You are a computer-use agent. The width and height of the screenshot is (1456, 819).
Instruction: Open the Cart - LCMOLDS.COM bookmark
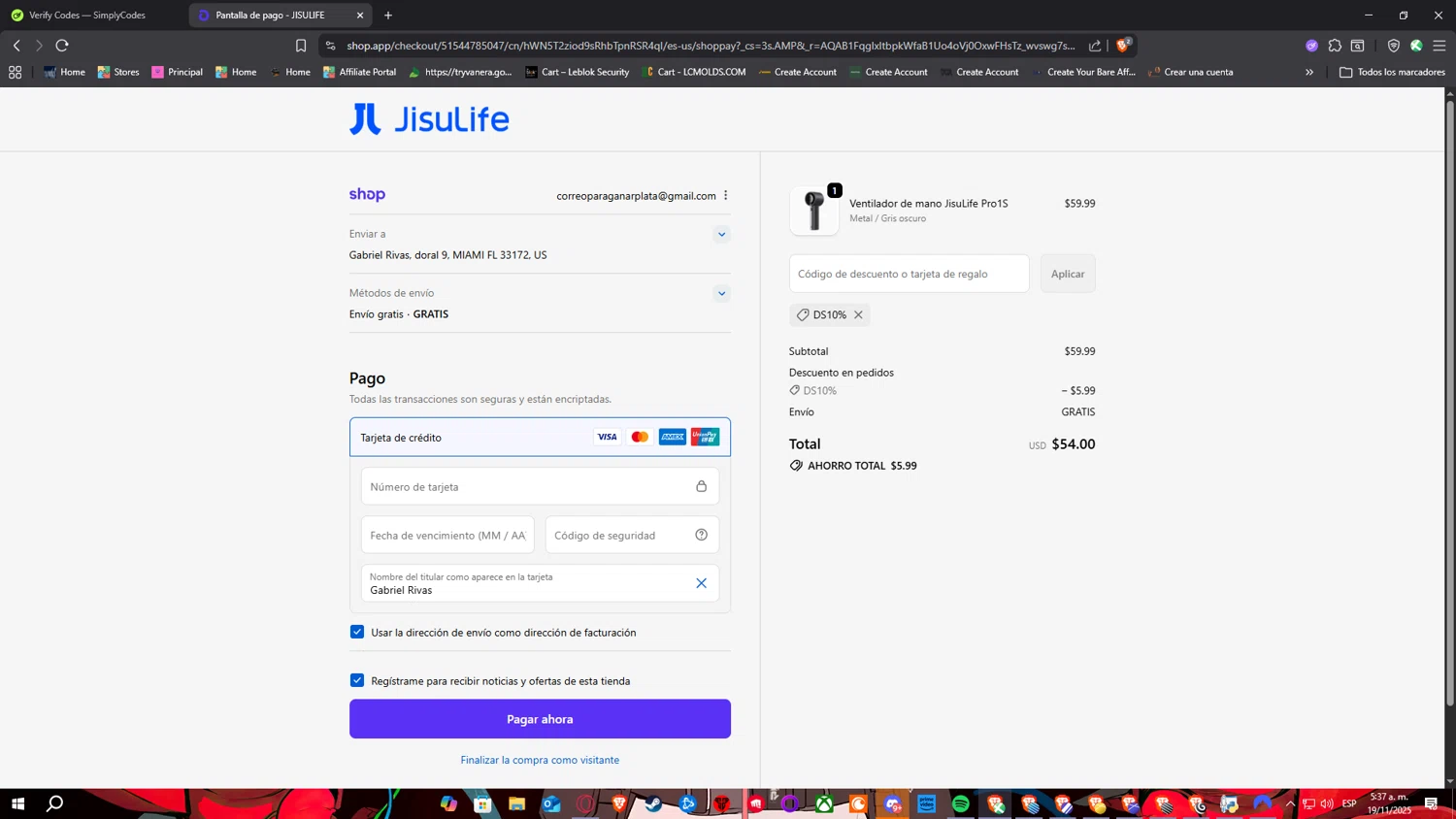pyautogui.click(x=694, y=72)
